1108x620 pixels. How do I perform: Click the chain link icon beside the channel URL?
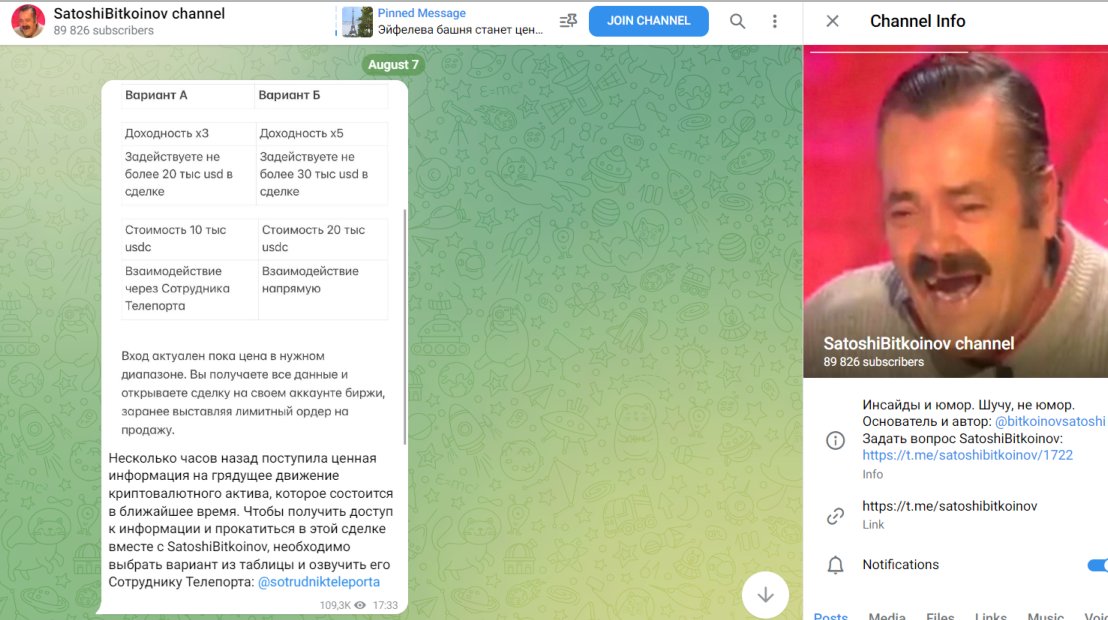[x=835, y=516]
